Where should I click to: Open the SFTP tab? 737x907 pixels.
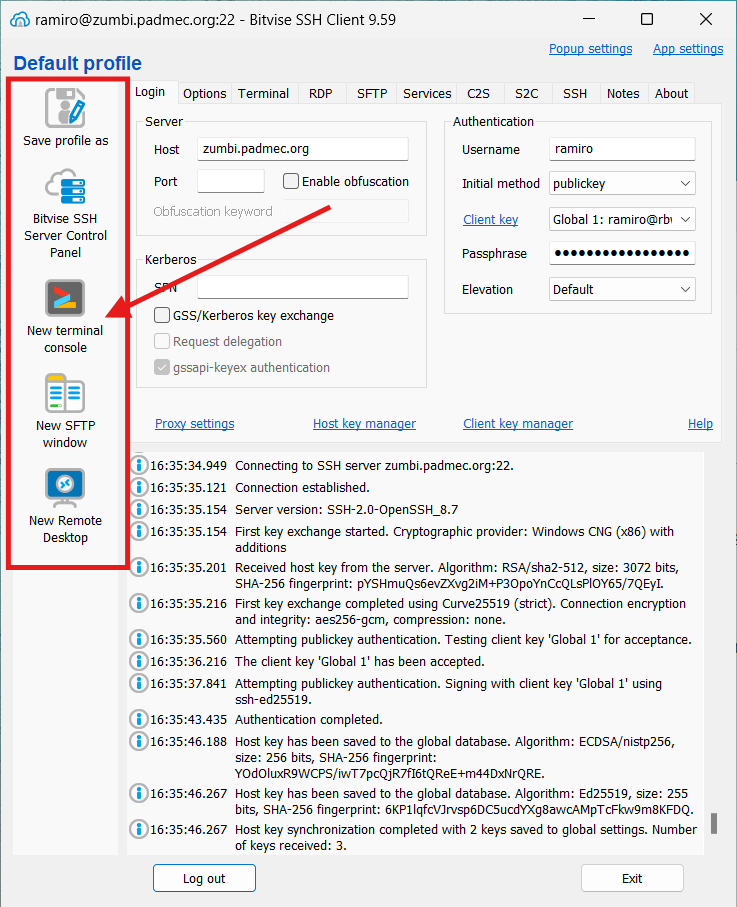tap(371, 94)
